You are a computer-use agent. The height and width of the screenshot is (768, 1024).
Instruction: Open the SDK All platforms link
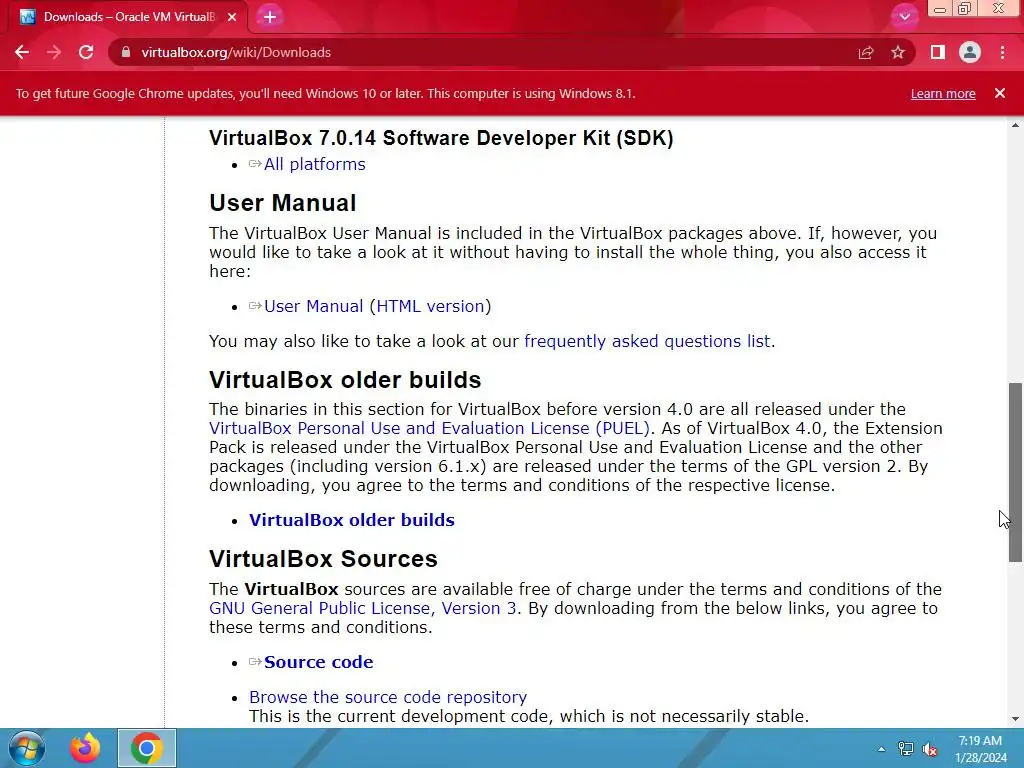coord(314,164)
